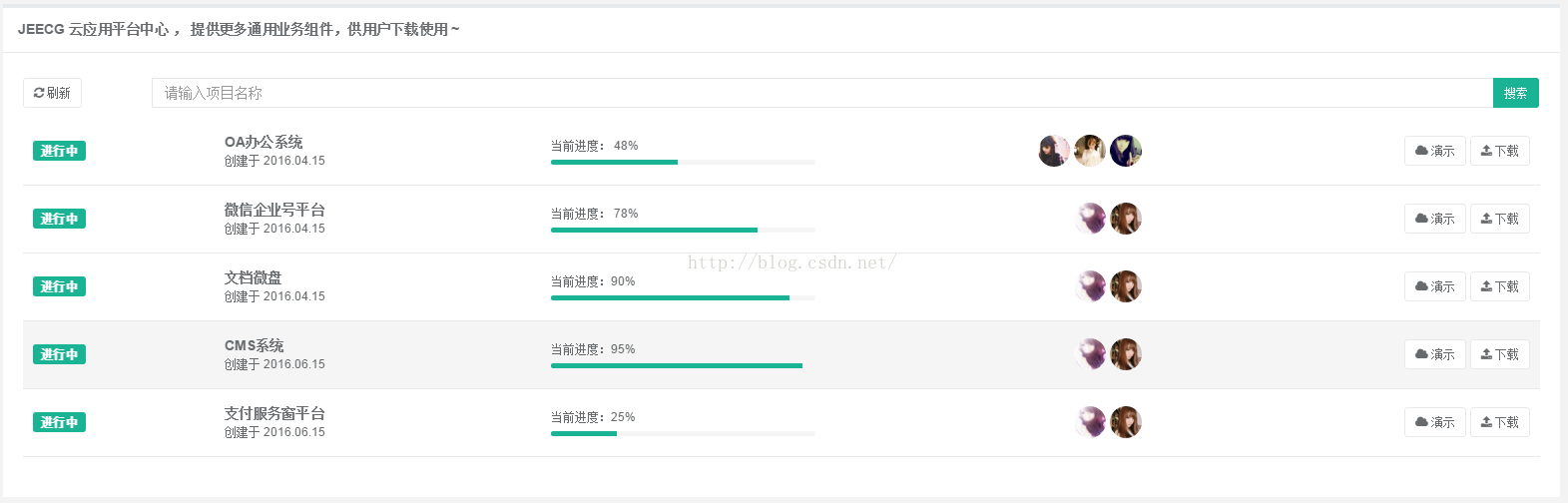Click first member avatar in OA办公系统 row
The width and height of the screenshot is (1568, 503).
click(x=1054, y=151)
